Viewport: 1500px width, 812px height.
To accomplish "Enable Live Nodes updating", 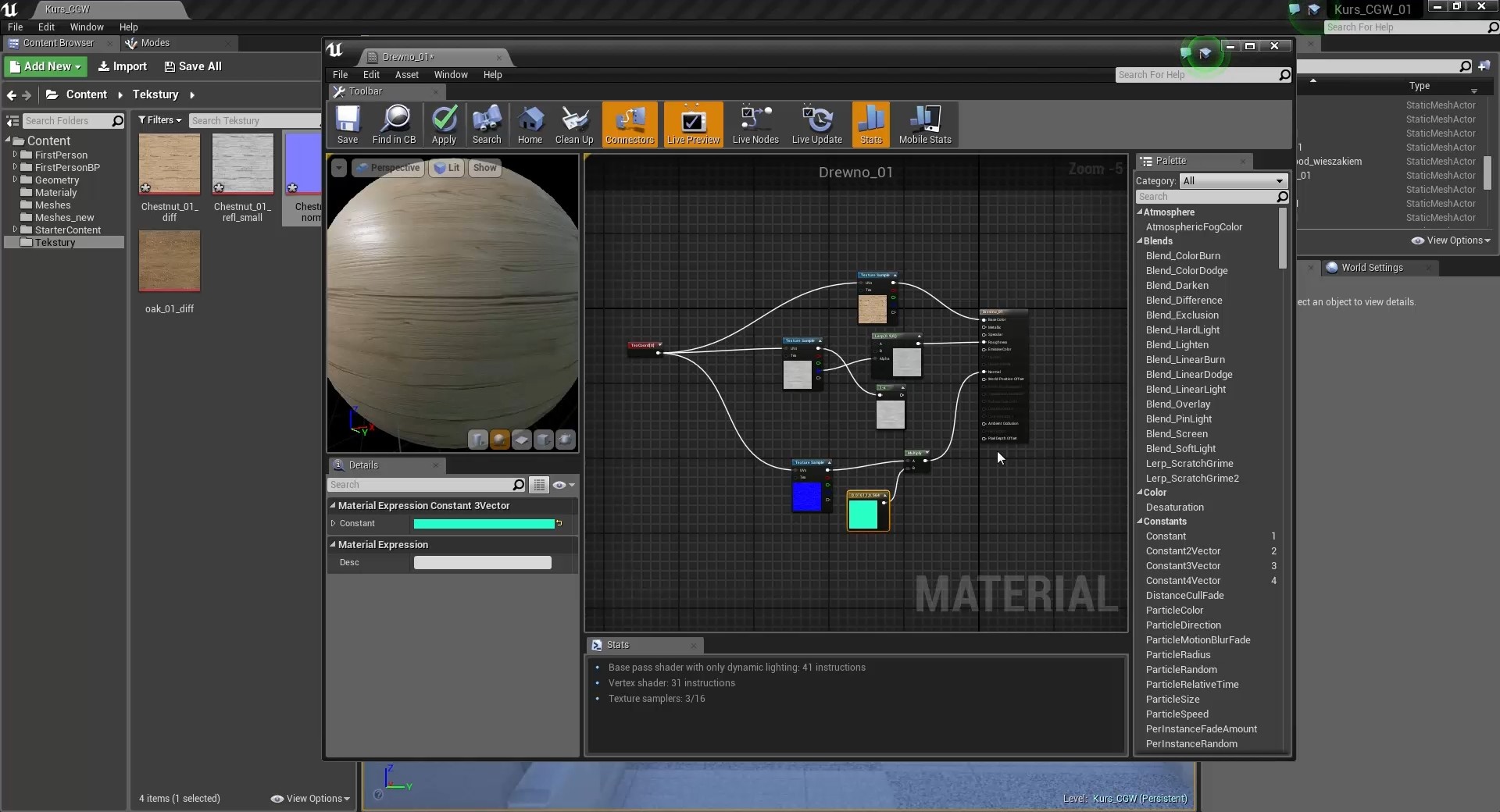I will (754, 125).
